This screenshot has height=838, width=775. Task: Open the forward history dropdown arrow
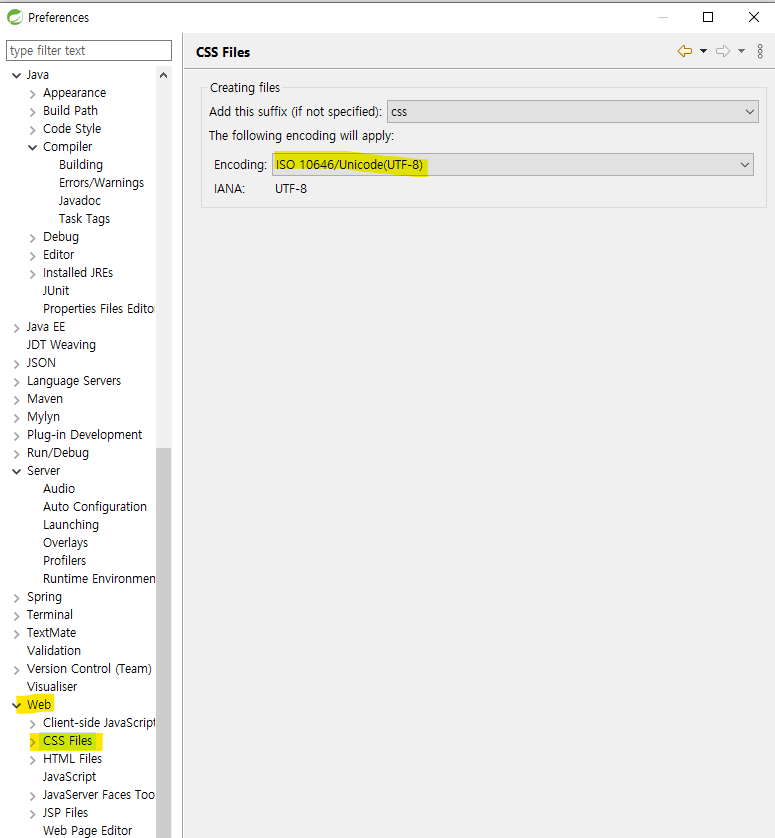pyautogui.click(x=741, y=51)
